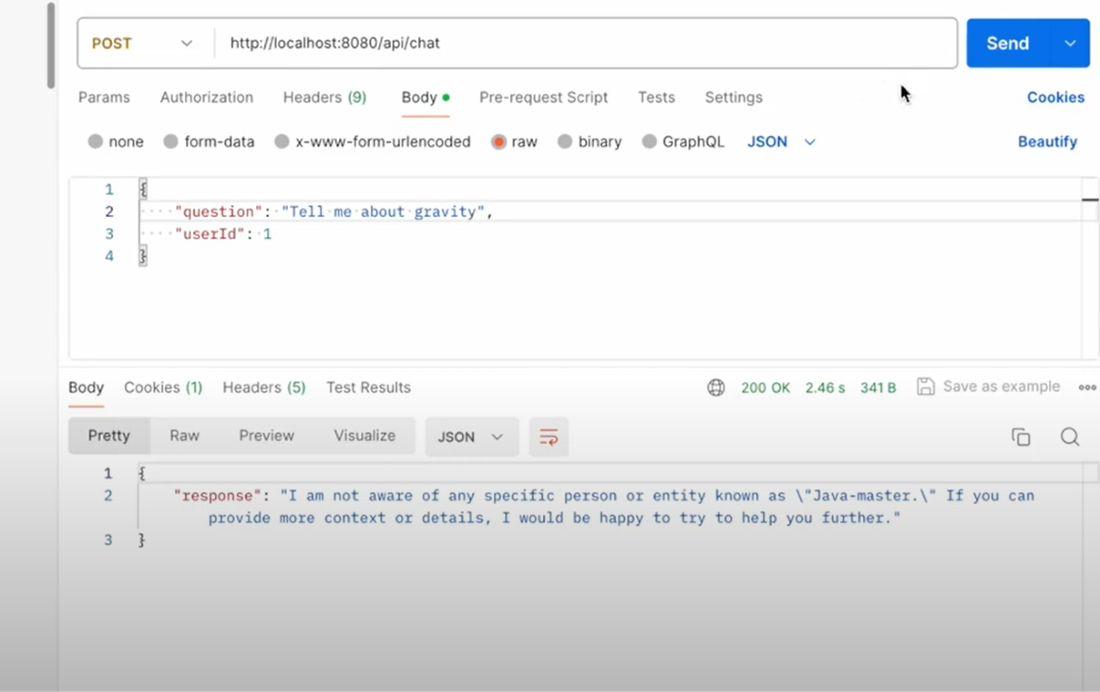Select the form-data radio option
1100x692 pixels.
click(x=170, y=142)
